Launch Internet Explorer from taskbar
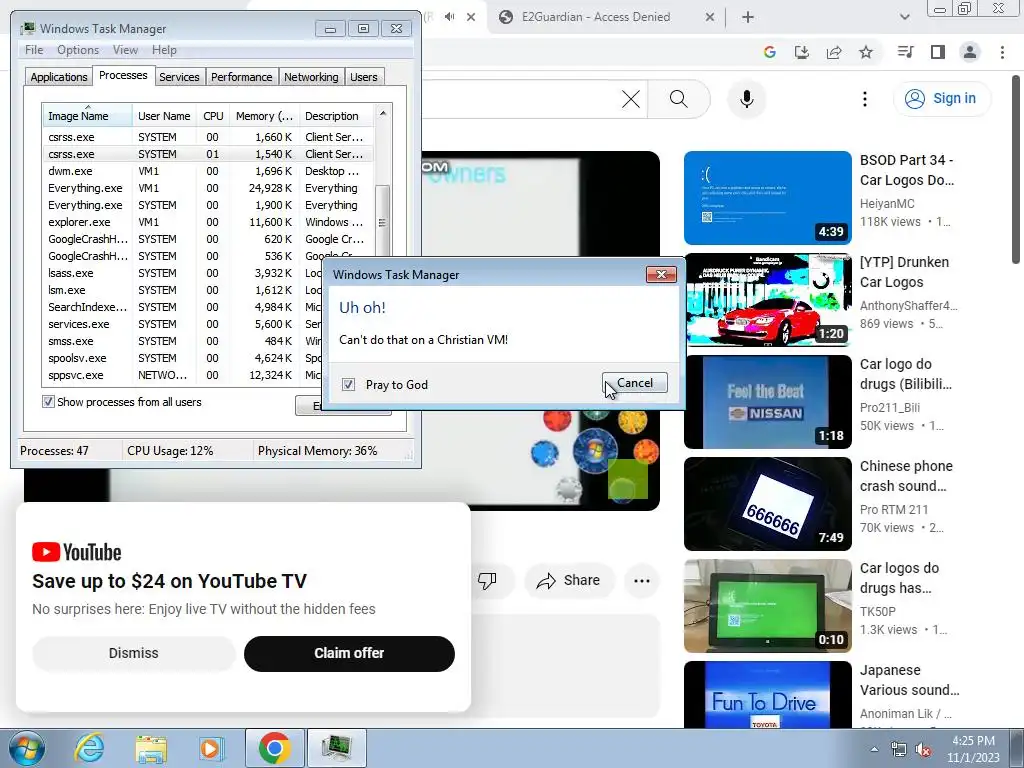 click(89, 748)
